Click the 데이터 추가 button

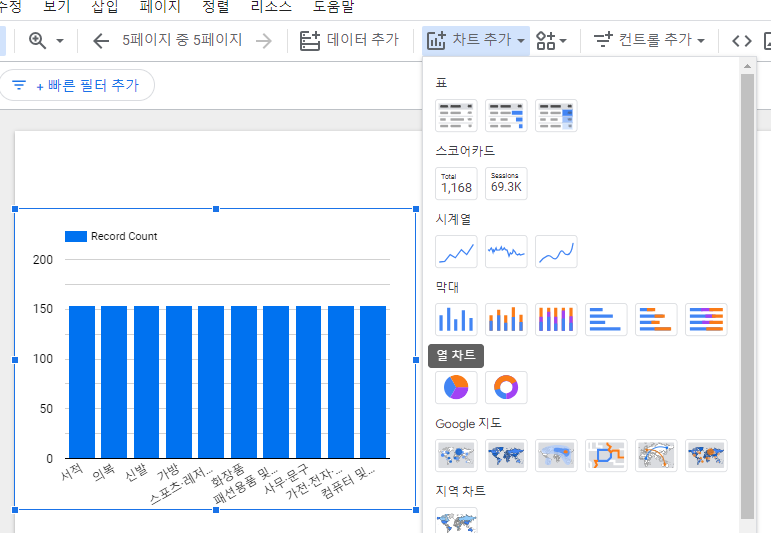click(350, 40)
